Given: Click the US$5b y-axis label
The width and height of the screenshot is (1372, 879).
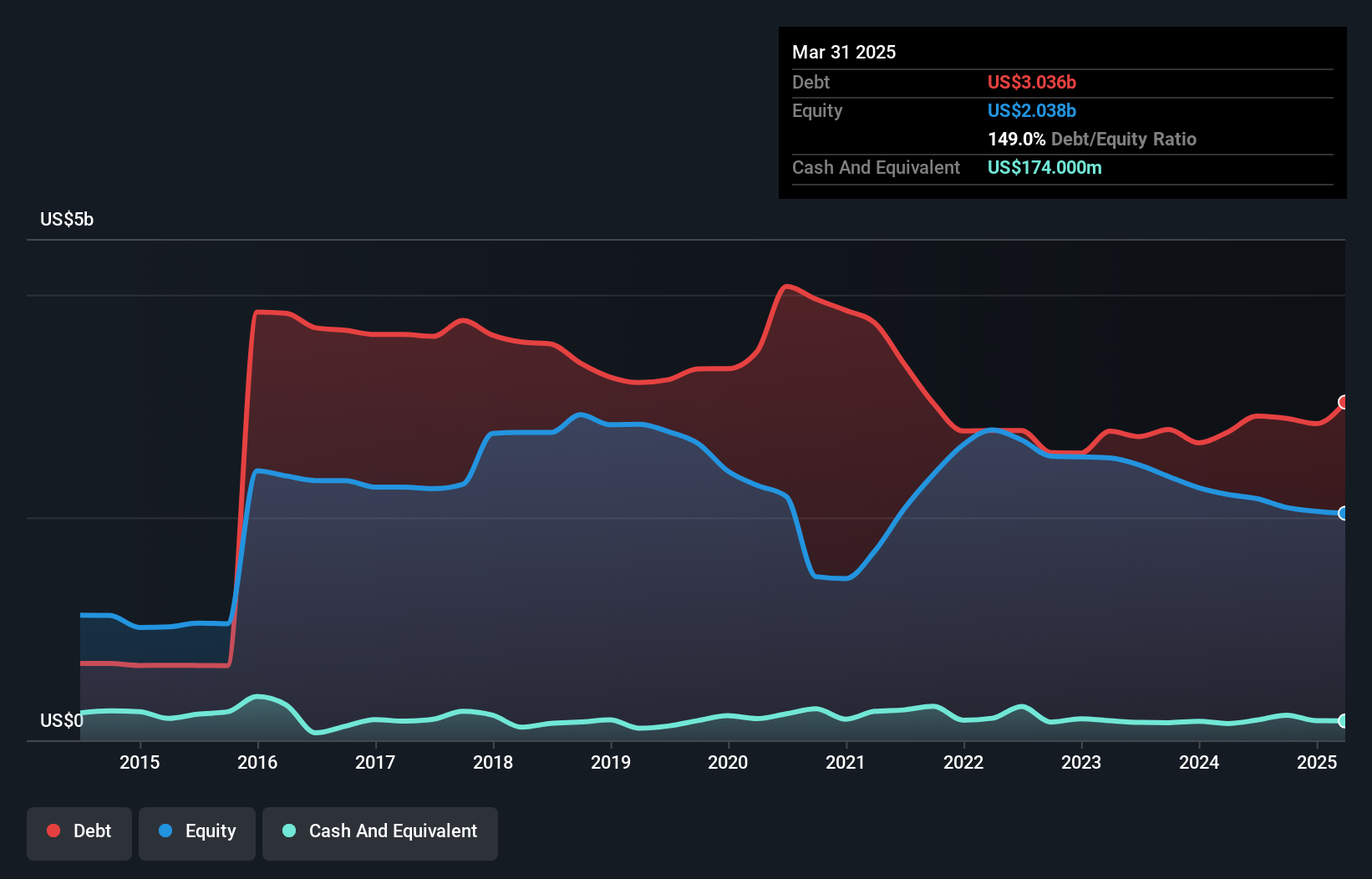Looking at the screenshot, I should tap(67, 220).
